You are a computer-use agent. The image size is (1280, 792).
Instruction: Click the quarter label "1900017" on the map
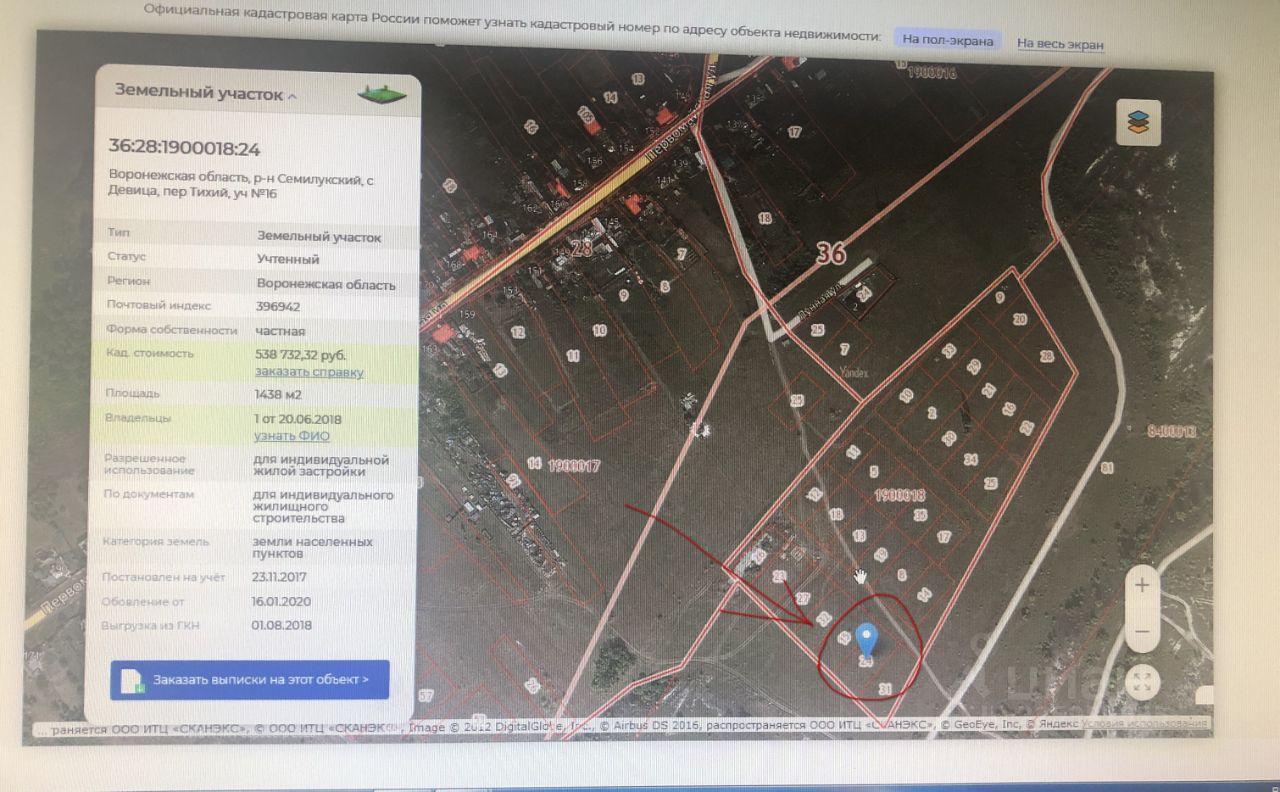573,465
